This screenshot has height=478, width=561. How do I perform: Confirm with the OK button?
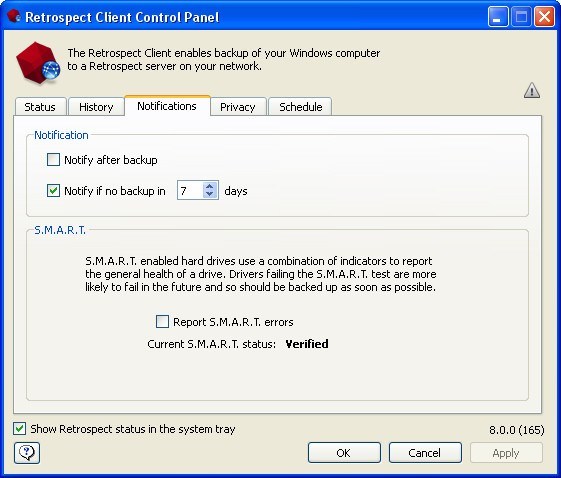(344, 453)
